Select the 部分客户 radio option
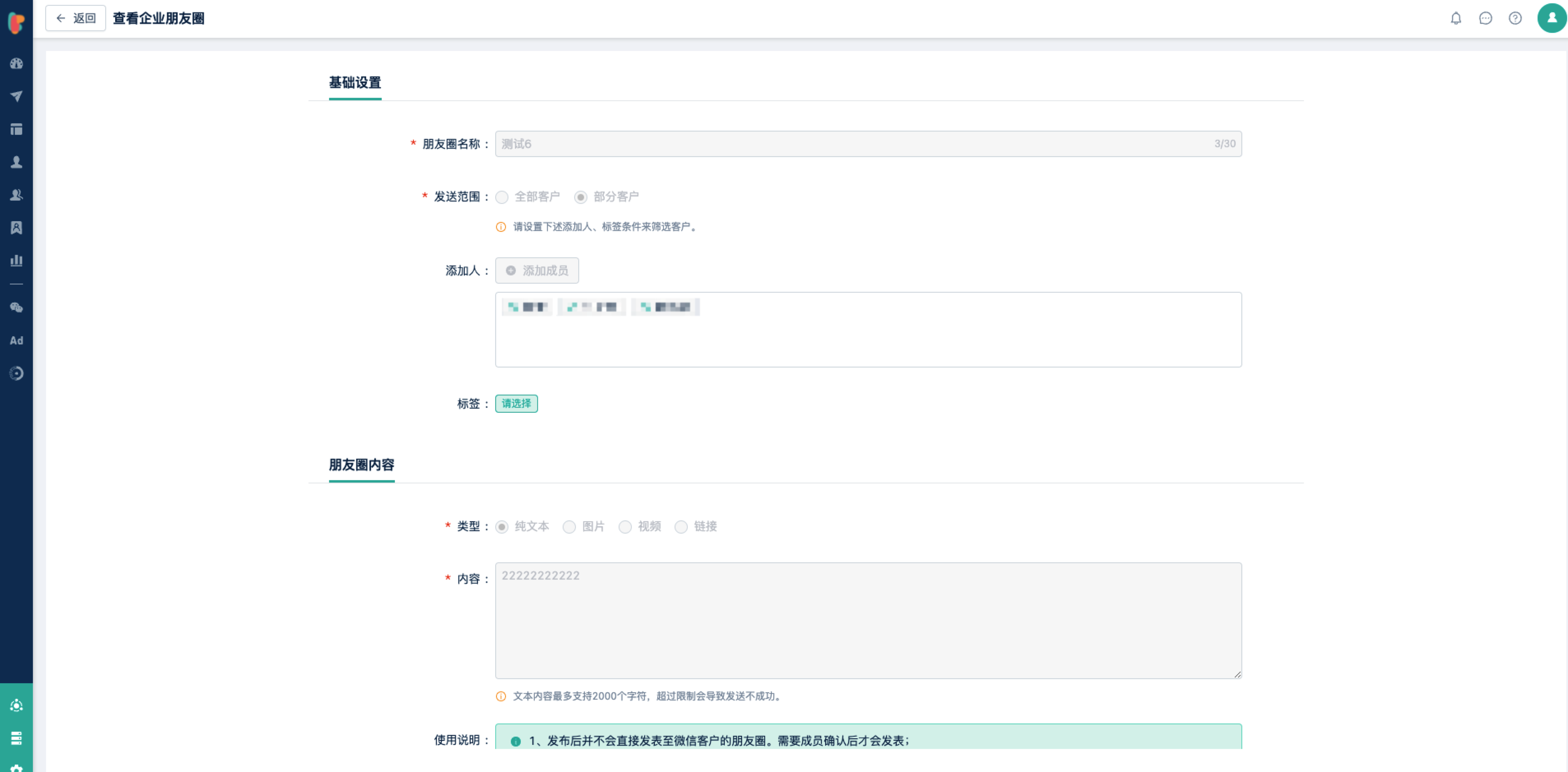 [581, 197]
